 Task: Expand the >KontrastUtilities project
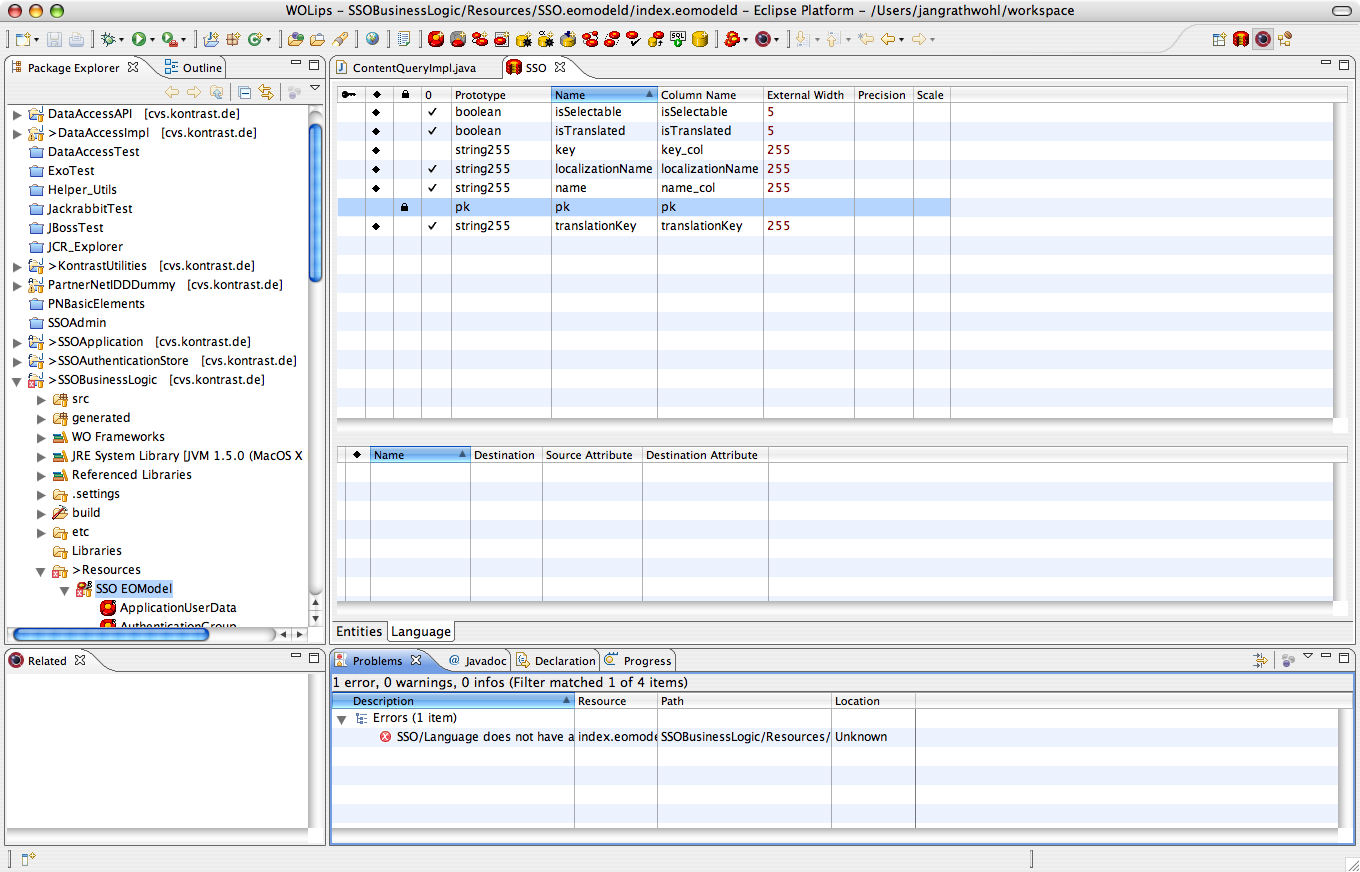[17, 266]
